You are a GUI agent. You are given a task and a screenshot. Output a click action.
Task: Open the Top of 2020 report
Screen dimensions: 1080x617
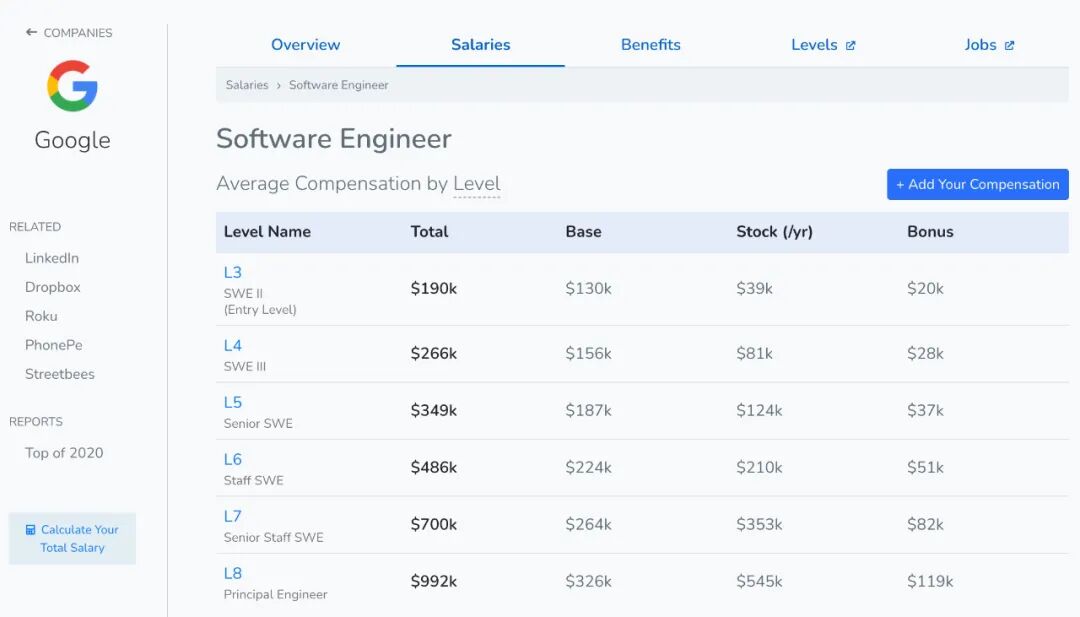64,453
